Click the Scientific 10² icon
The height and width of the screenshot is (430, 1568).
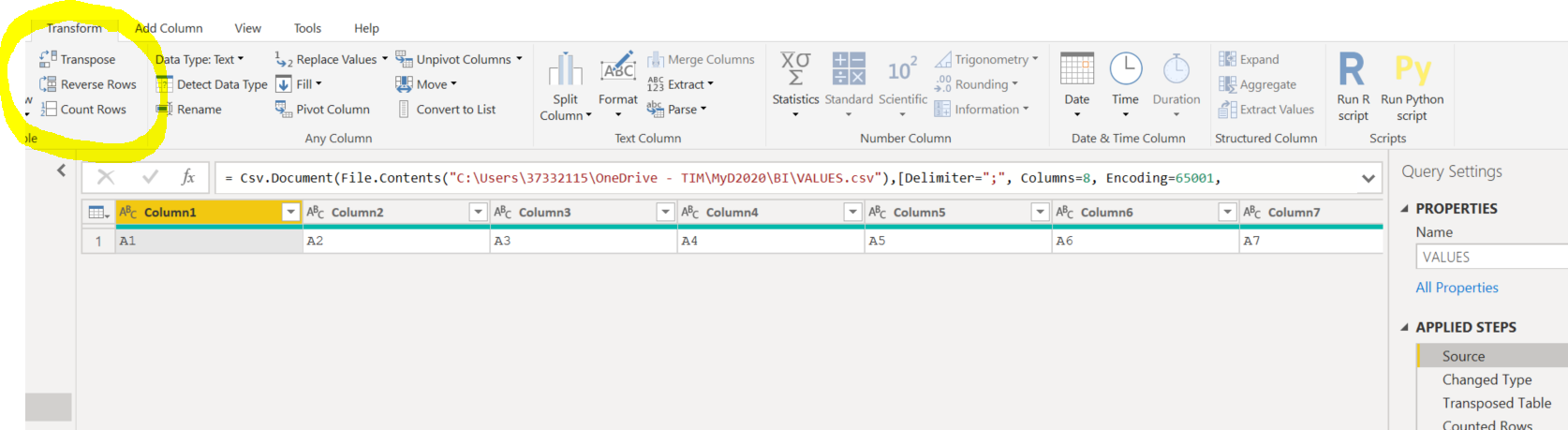903,69
